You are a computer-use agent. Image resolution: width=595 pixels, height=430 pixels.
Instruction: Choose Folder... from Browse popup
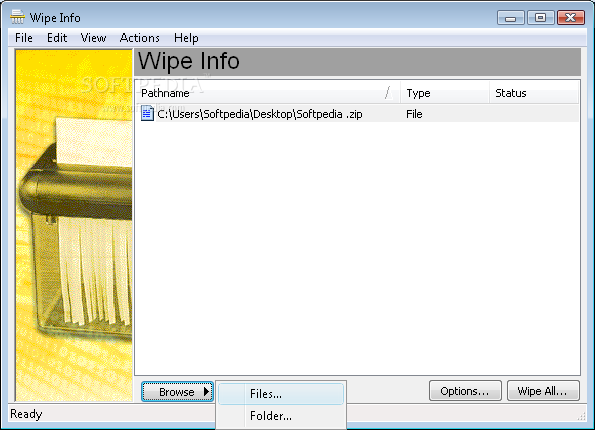[281, 416]
